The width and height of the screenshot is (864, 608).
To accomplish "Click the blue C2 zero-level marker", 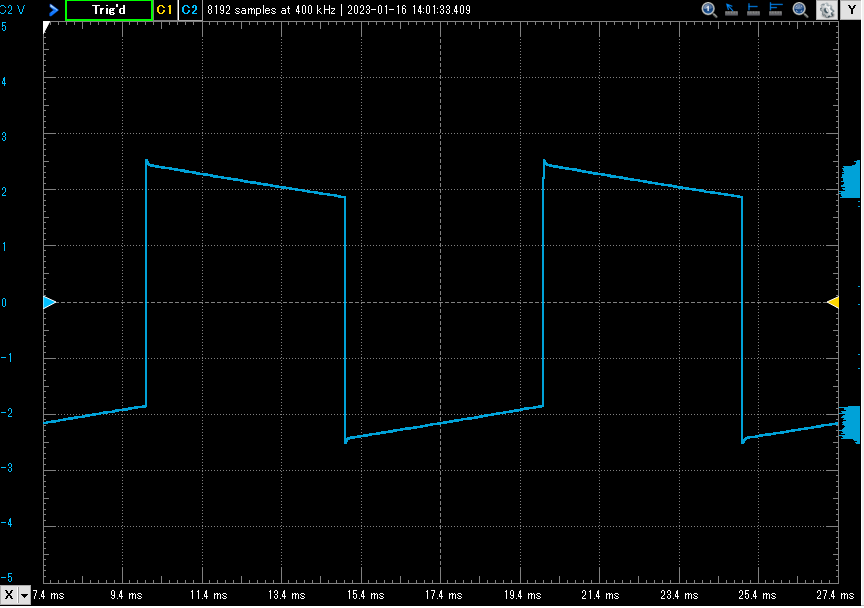I will tap(50, 302).
